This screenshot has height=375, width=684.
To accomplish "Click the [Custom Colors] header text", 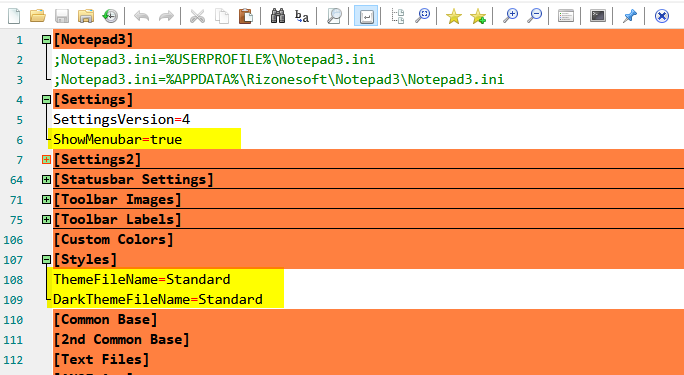I will 113,239.
